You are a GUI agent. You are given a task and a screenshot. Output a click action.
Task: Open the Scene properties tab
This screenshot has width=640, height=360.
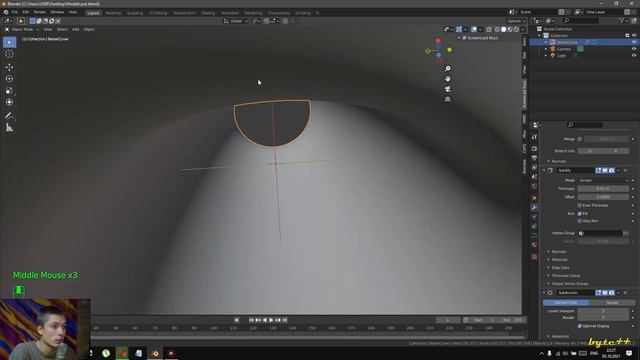click(534, 177)
